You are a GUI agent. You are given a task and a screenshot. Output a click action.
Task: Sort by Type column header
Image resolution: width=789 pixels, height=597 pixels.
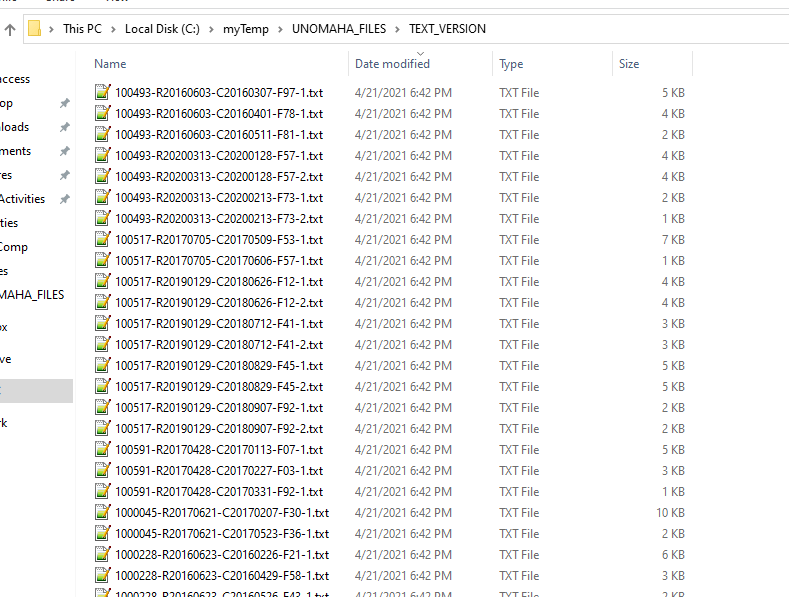pos(511,64)
